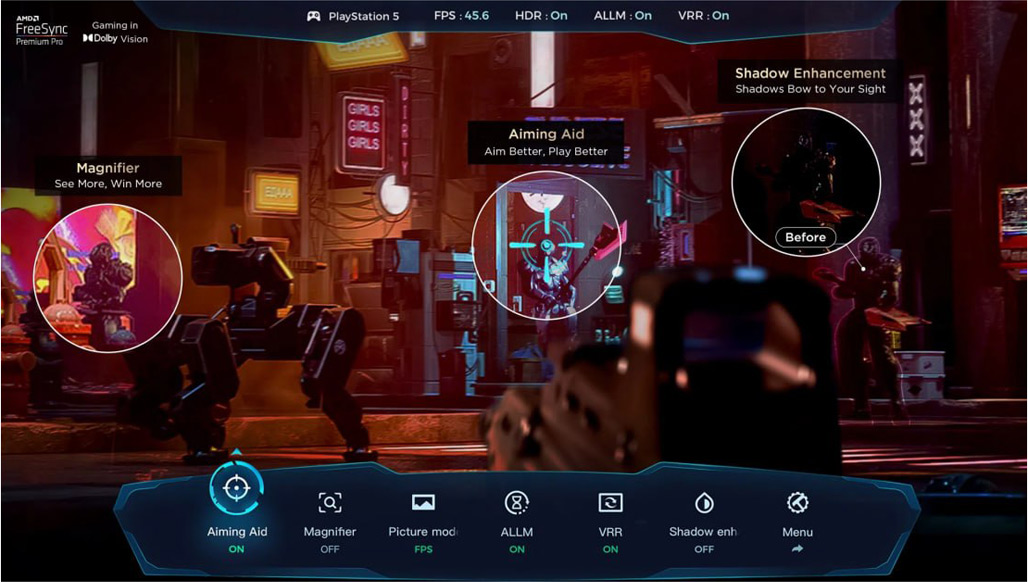Screen dimensions: 1028x582
Task: Click the Magnifier label in game bar
Action: coord(330,532)
